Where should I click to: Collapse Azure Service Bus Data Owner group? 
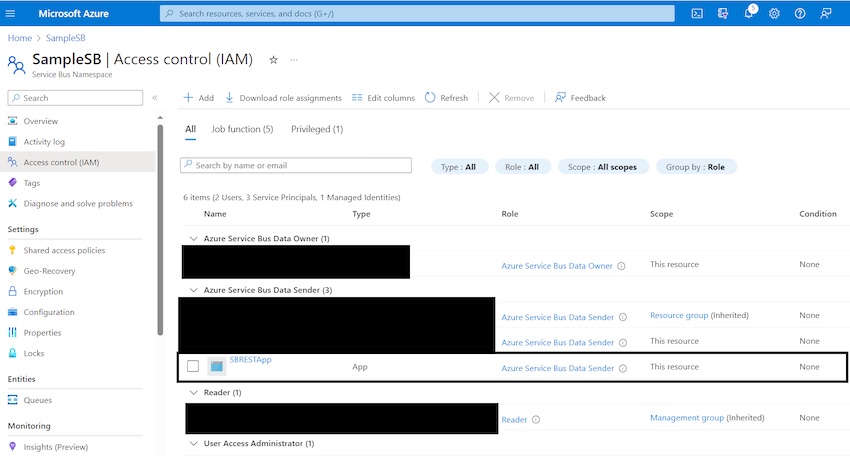pos(194,239)
